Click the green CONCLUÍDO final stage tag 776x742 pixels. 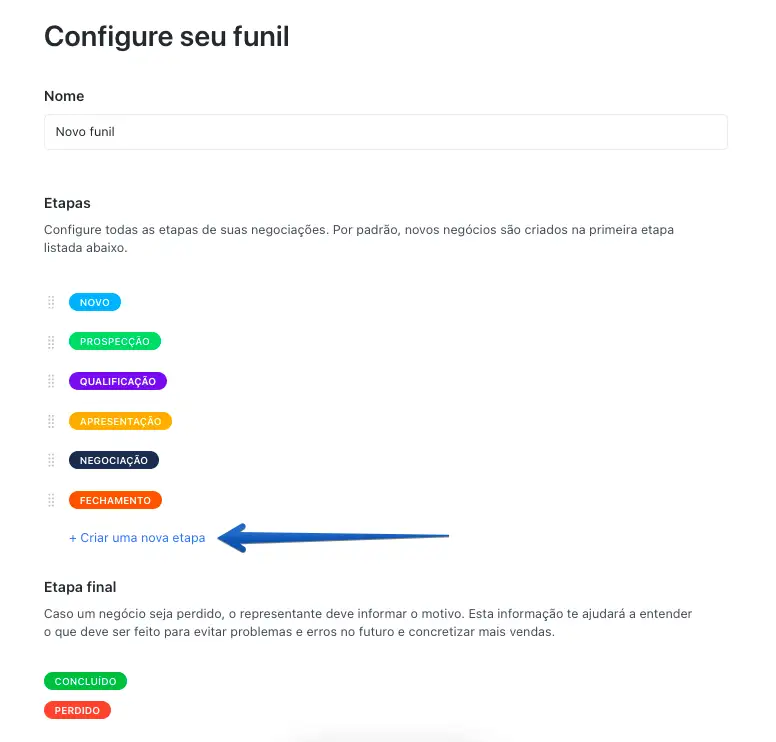85,681
